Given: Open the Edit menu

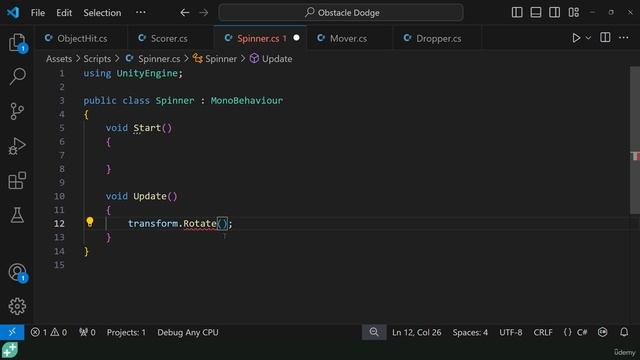Looking at the screenshot, I should [64, 13].
